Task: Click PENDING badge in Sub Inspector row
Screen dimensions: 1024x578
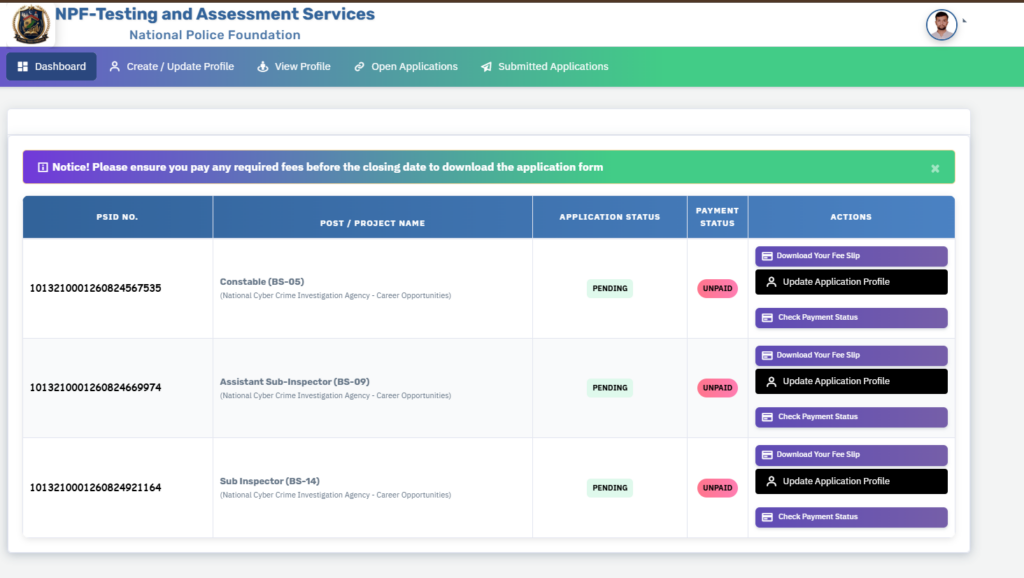Action: (x=609, y=487)
